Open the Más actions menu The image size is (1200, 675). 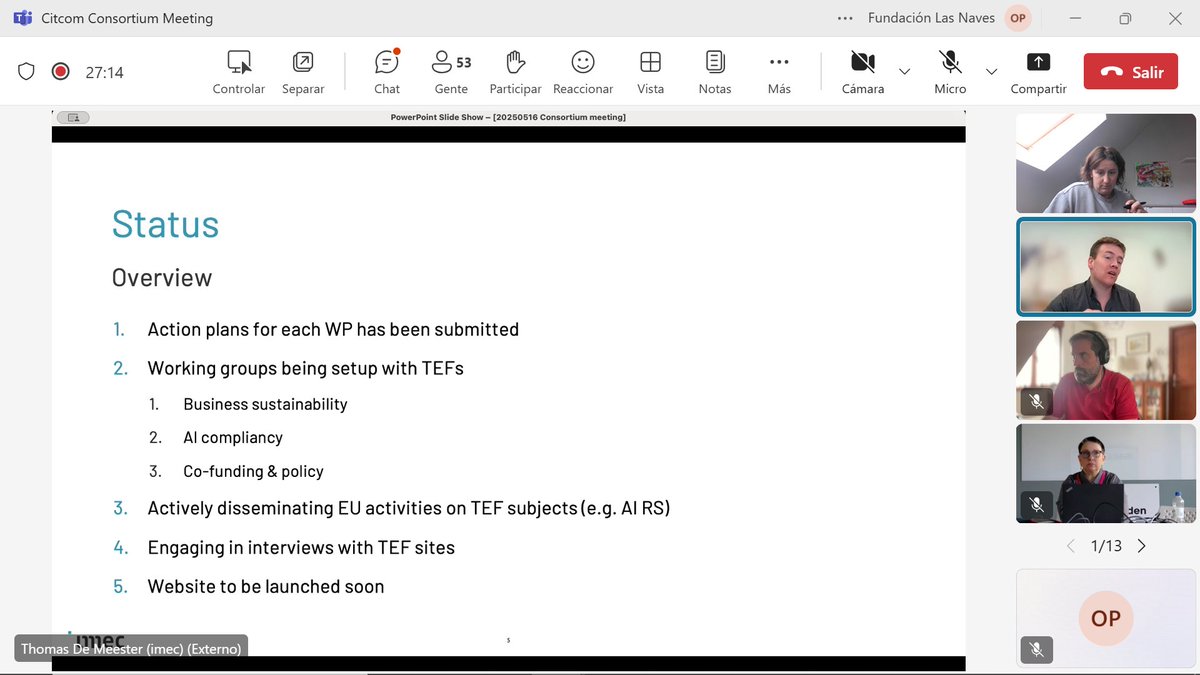(779, 72)
